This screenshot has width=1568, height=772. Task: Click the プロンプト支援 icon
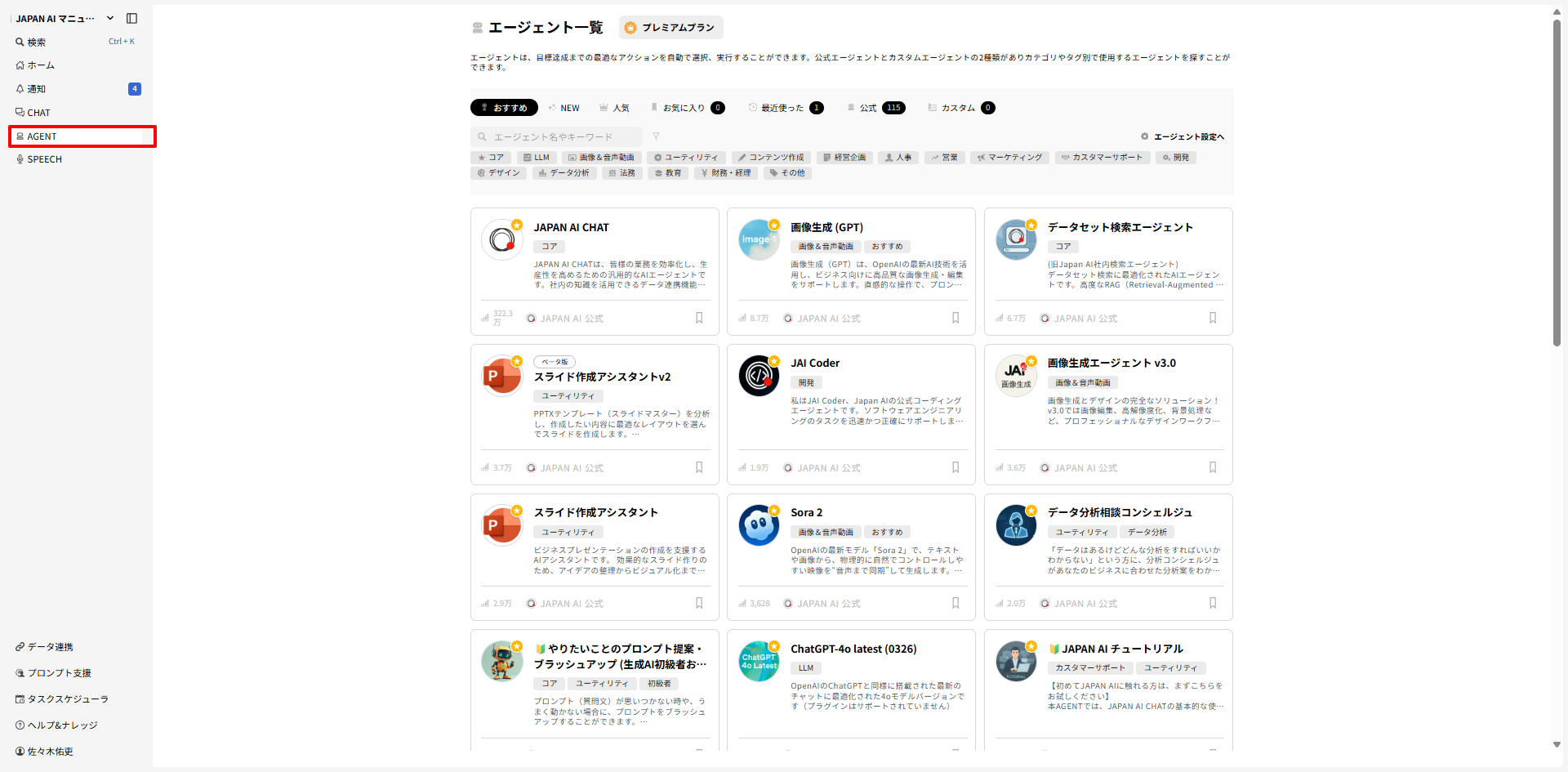[x=20, y=672]
